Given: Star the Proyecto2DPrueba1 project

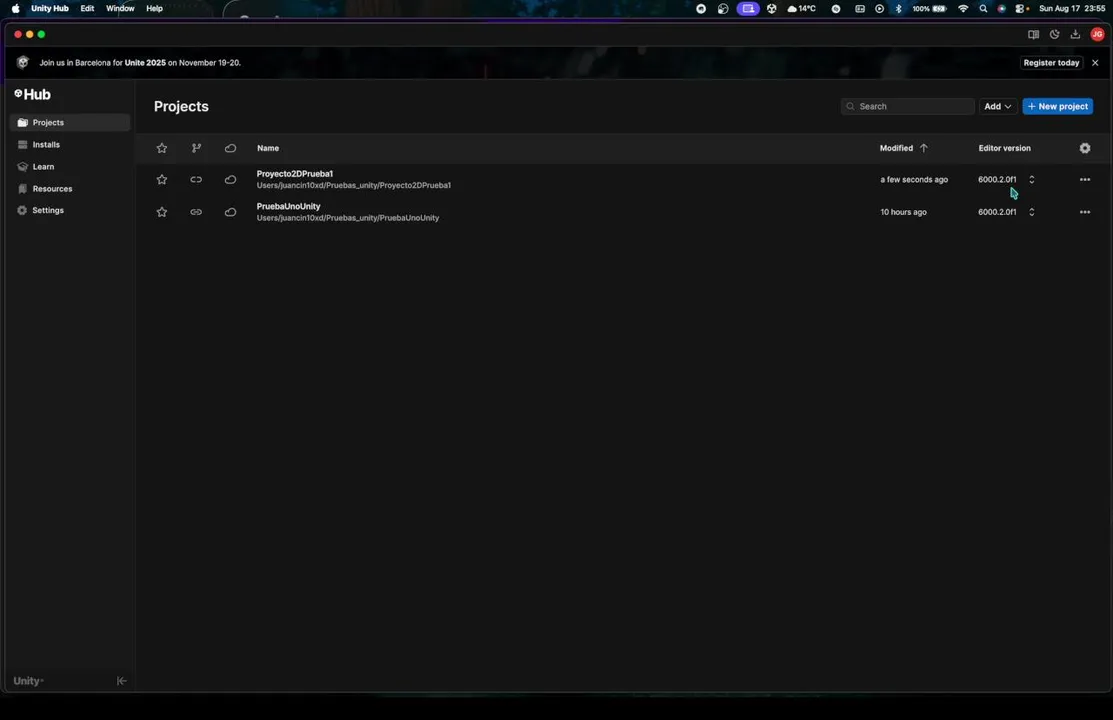Looking at the screenshot, I should pyautogui.click(x=162, y=180).
